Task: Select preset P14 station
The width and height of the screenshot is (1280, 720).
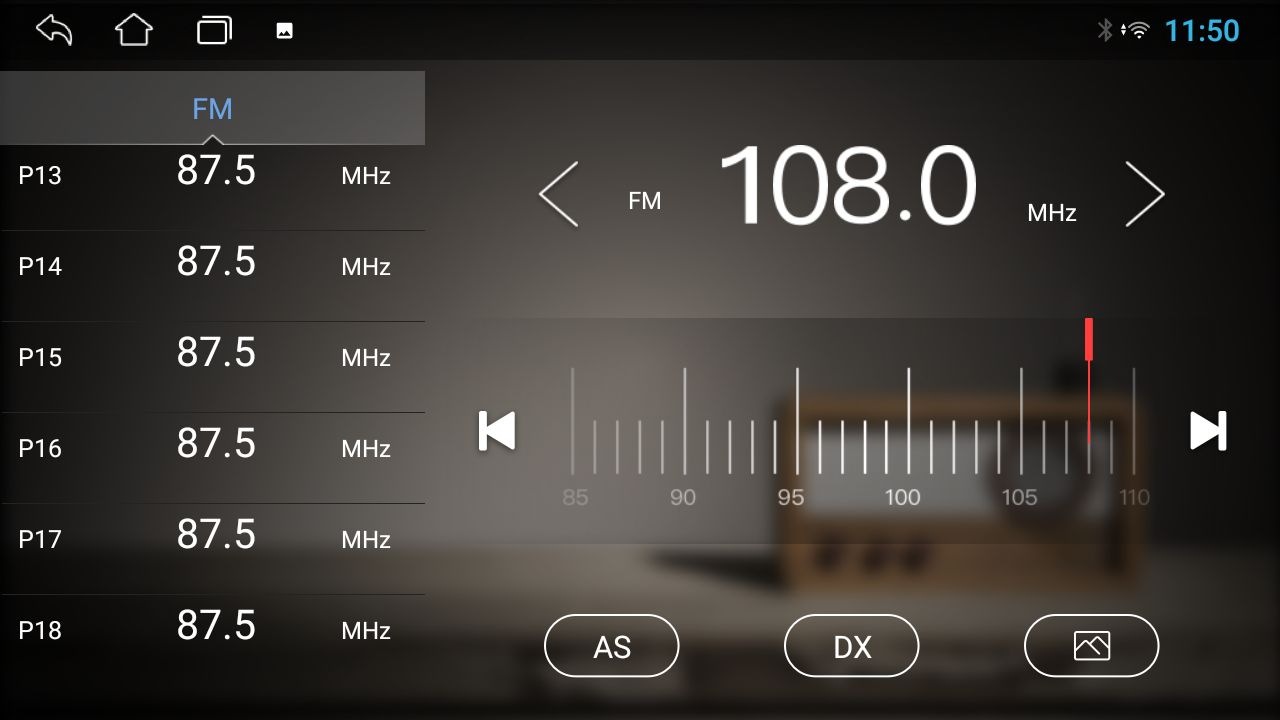Action: pos(212,266)
